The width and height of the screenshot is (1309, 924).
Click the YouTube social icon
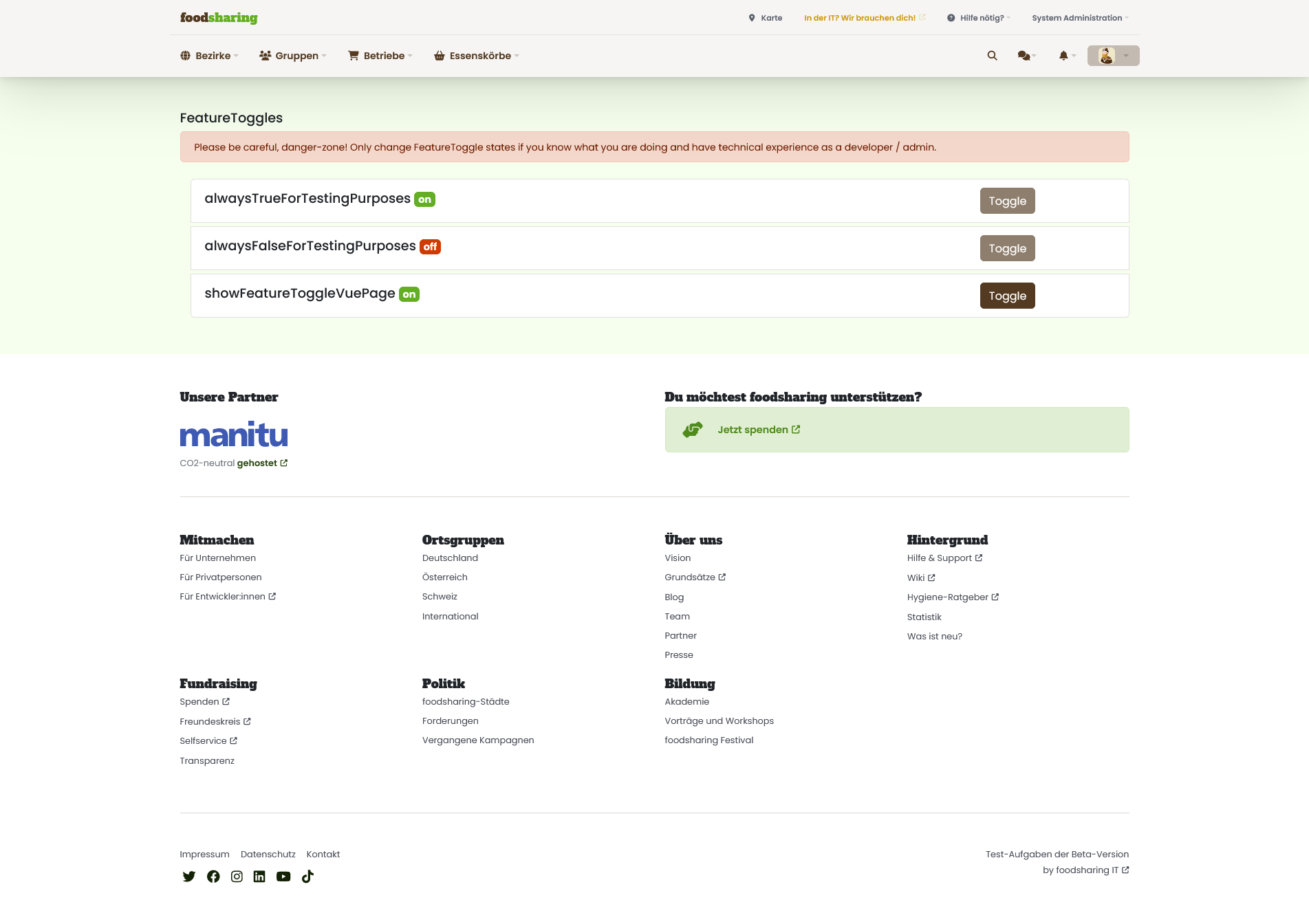pos(283,876)
